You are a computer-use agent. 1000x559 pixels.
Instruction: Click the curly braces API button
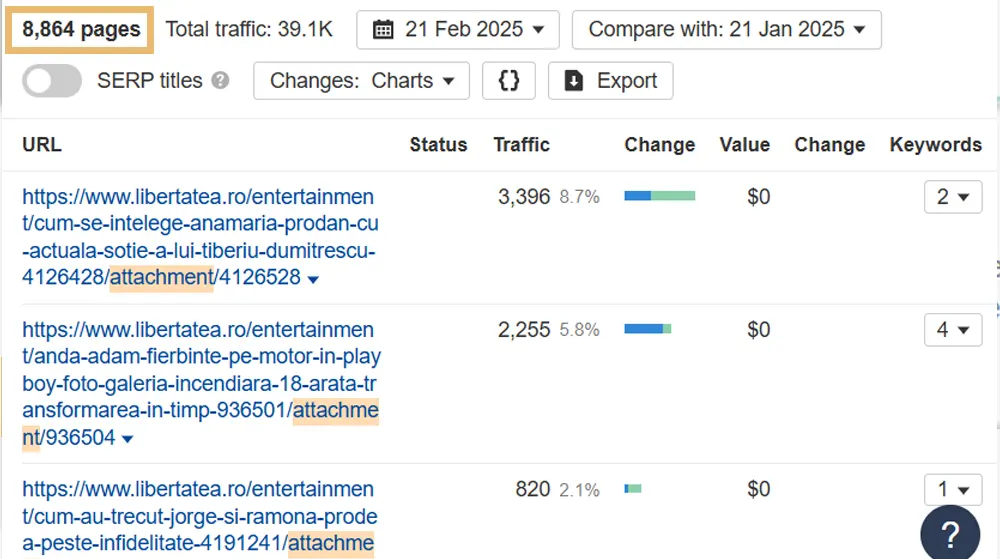click(509, 81)
